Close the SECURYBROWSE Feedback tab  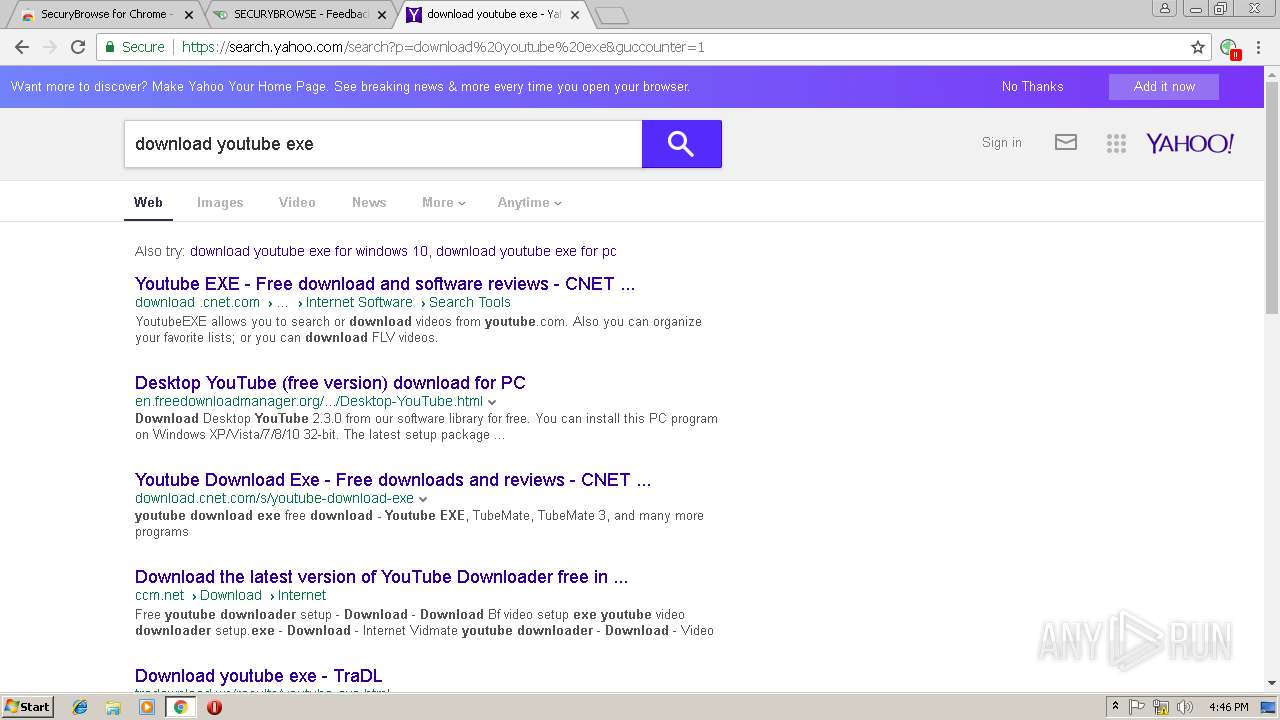[x=382, y=15]
